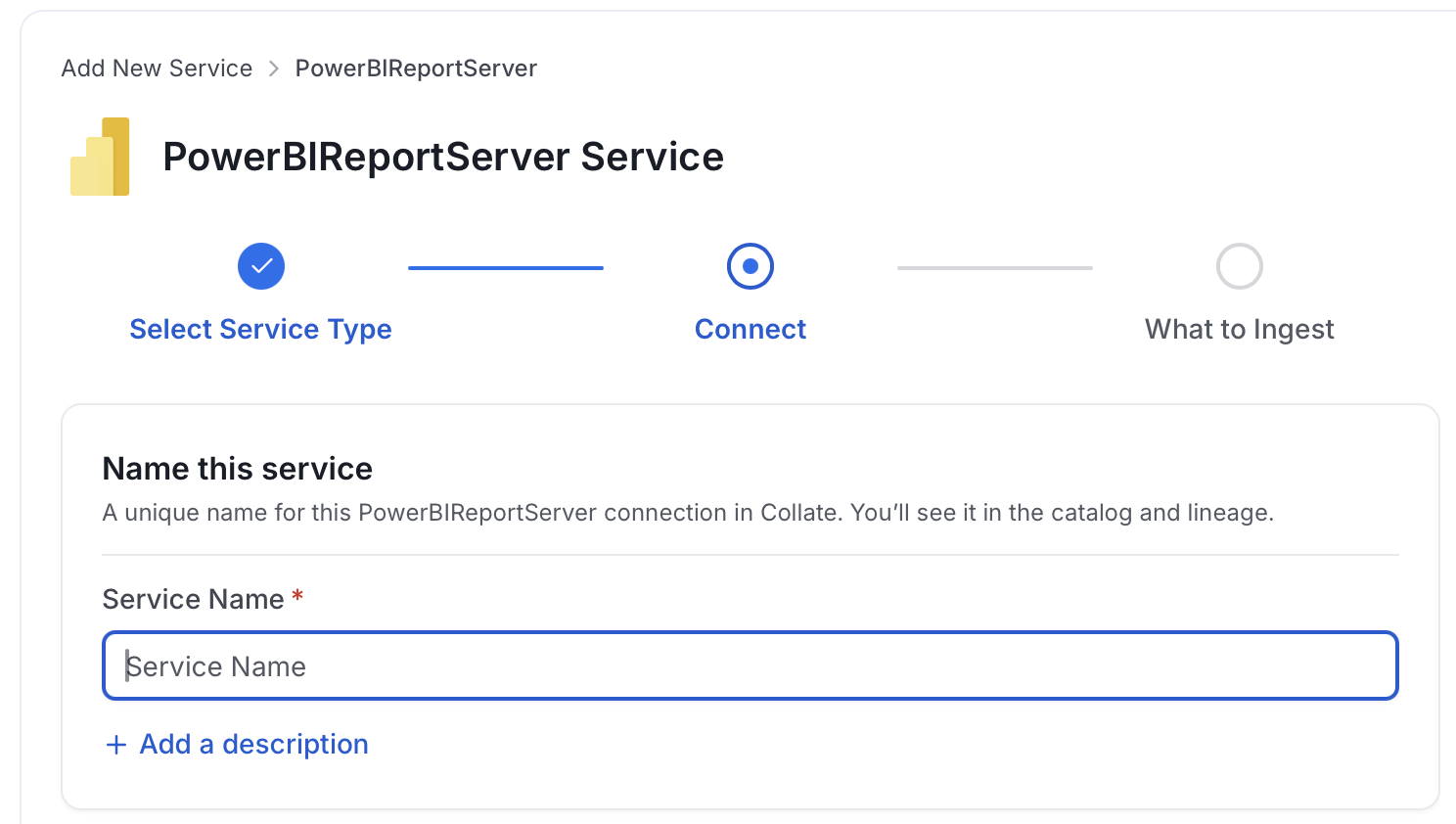Click the PowerBI logo icon
This screenshot has width=1456, height=824.
point(100,157)
